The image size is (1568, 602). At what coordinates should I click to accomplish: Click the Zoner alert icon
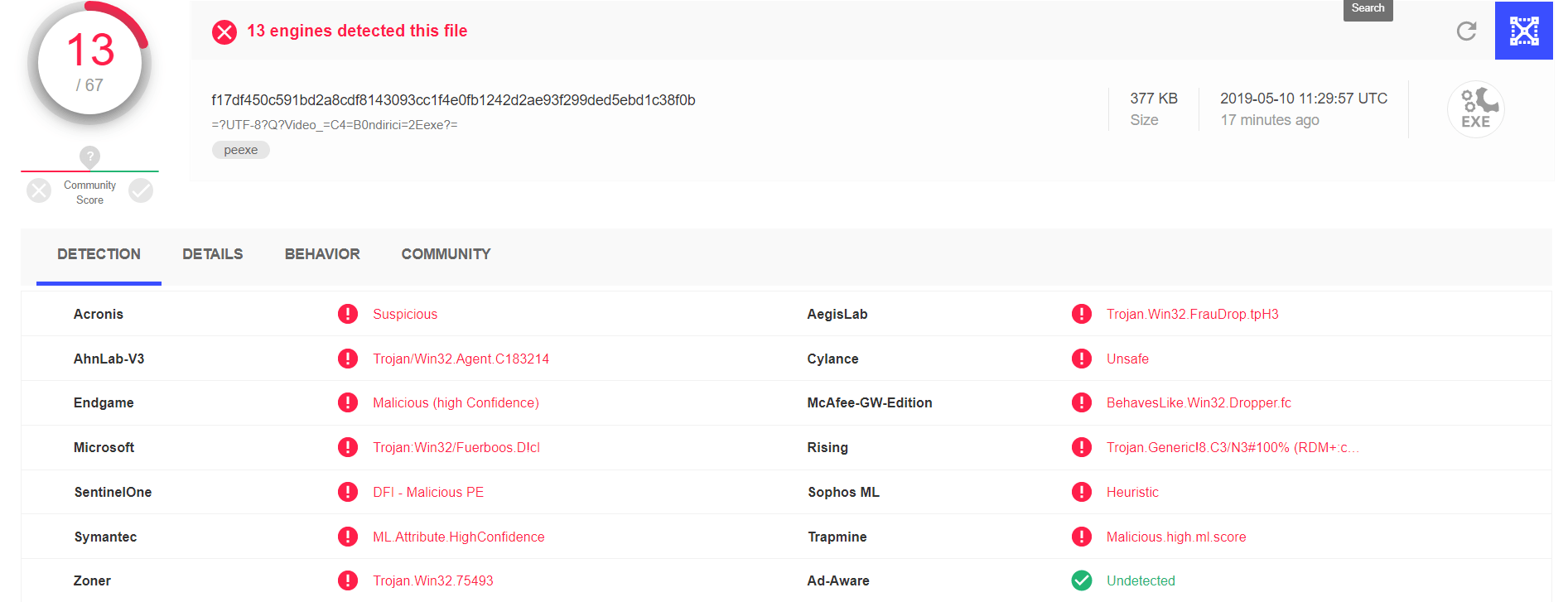pyautogui.click(x=348, y=580)
